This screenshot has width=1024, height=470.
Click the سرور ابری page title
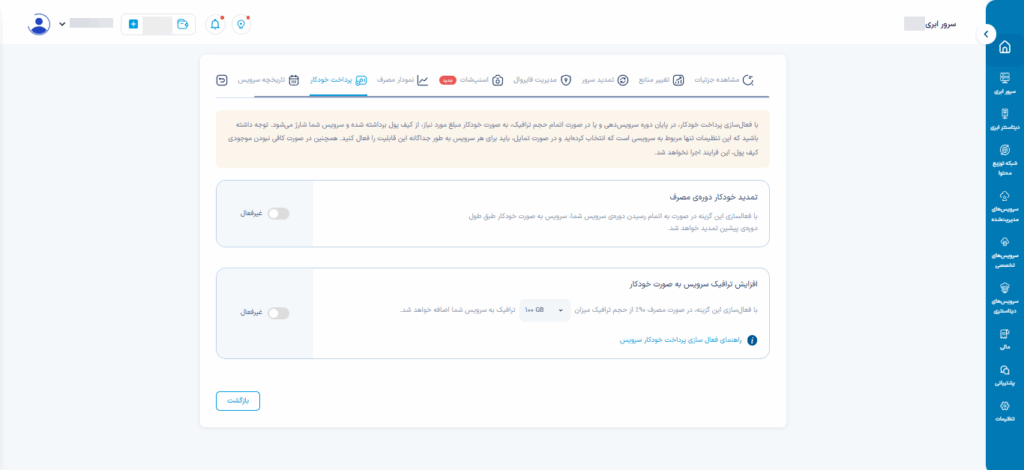[941, 24]
